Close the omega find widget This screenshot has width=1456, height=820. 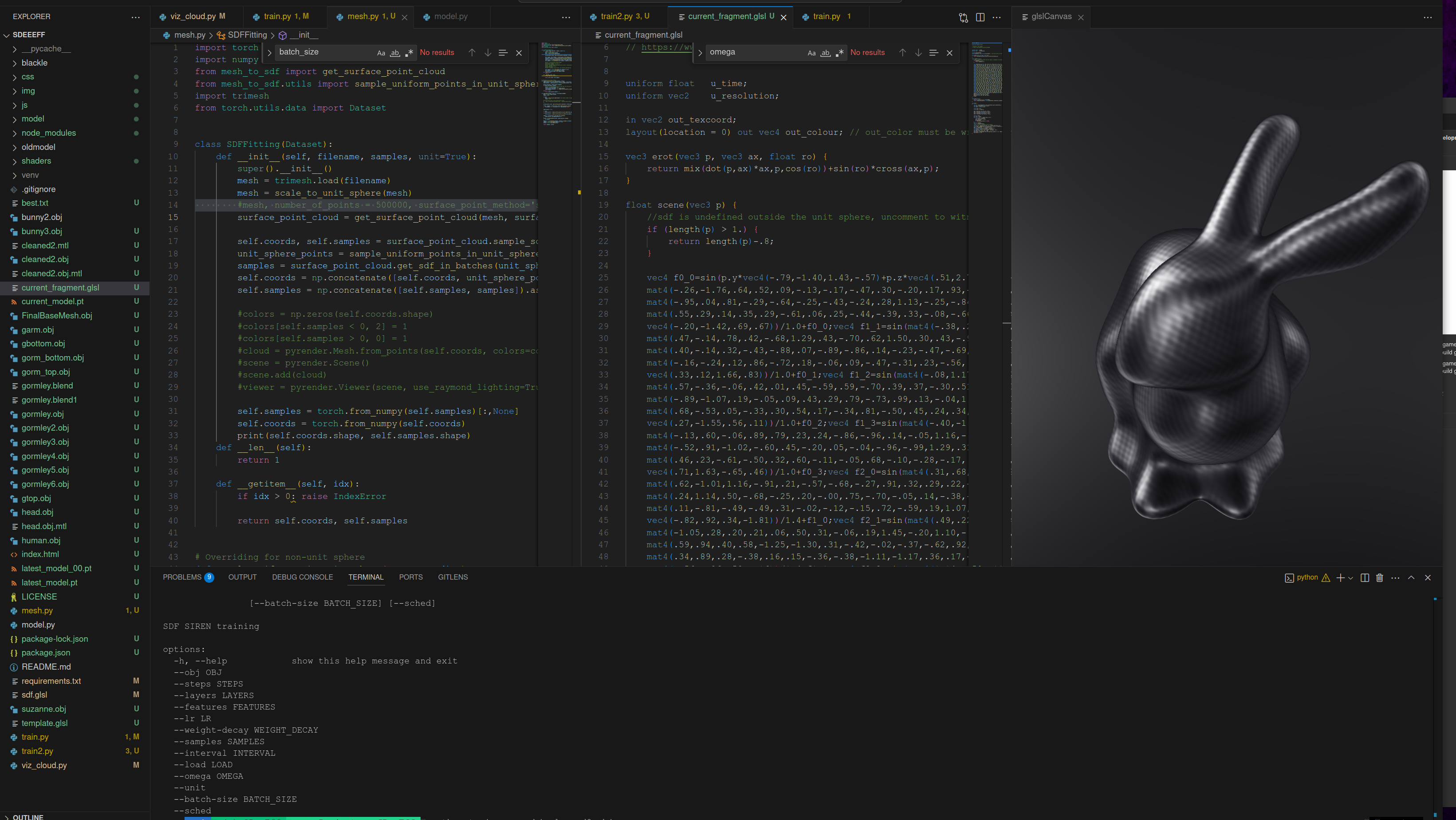(x=949, y=53)
